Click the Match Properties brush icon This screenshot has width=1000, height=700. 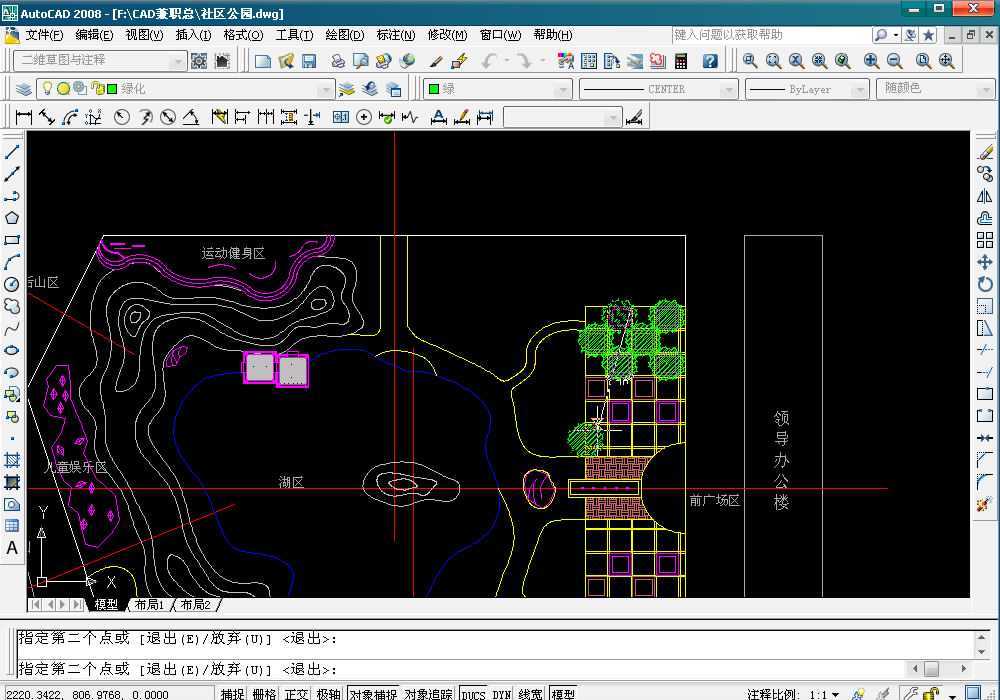436,61
